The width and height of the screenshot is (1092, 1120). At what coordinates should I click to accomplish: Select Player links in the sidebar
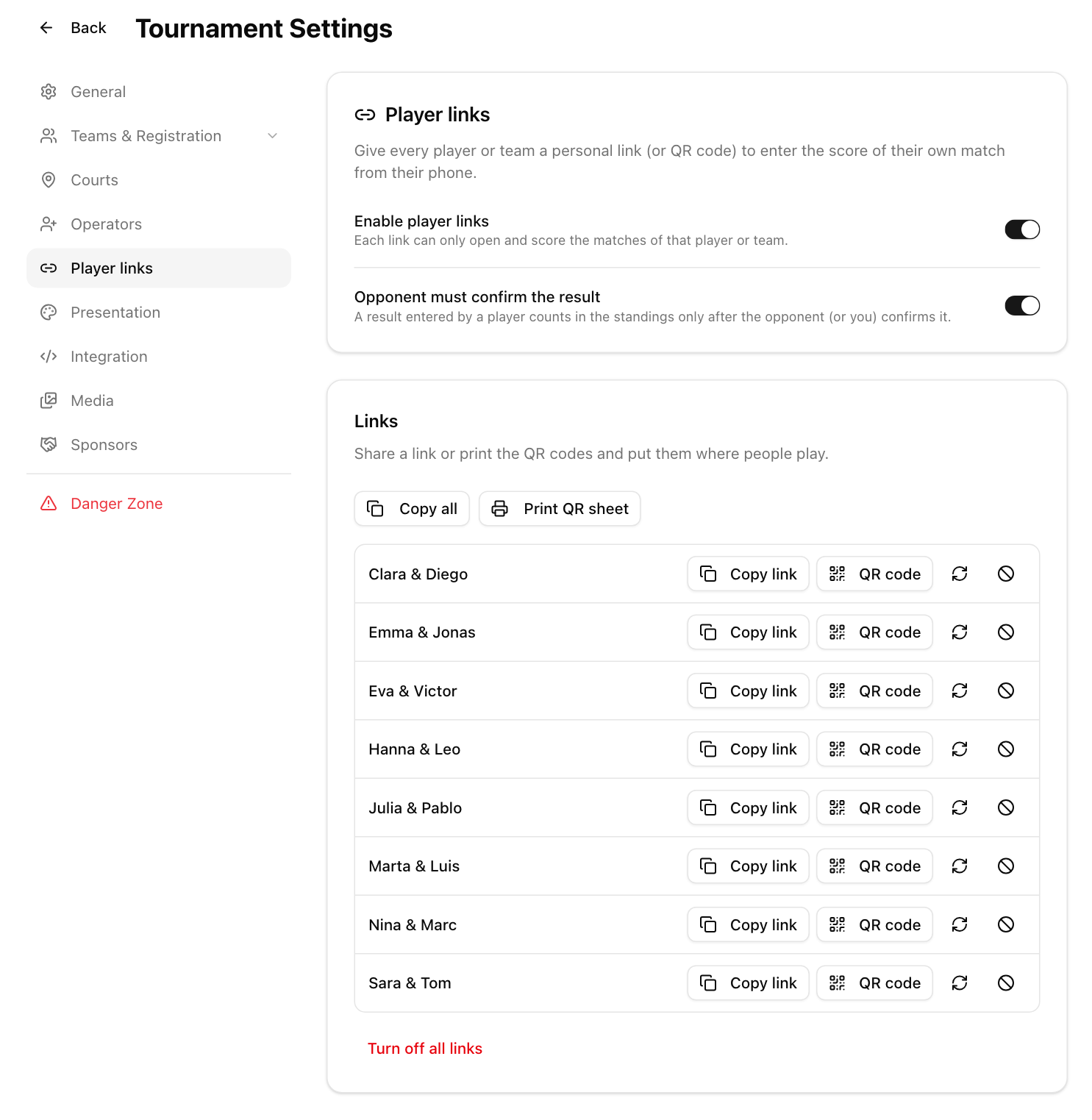[x=159, y=268]
